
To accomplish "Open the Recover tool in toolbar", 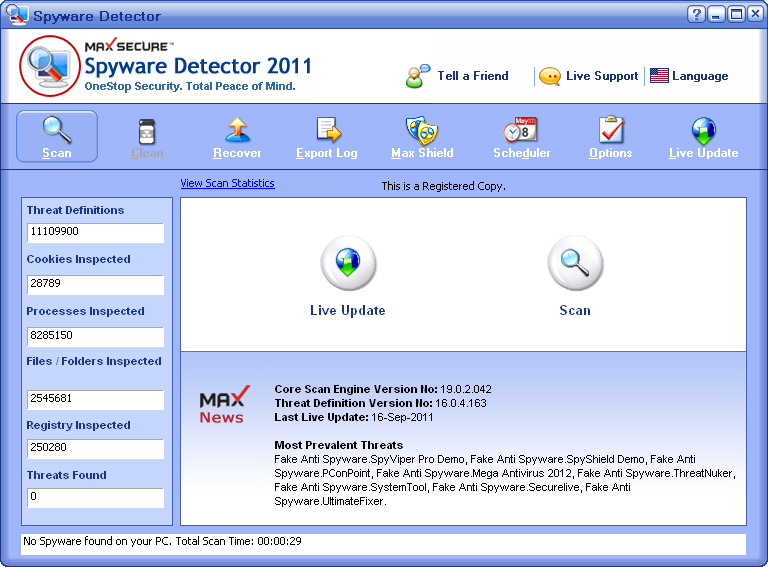I will tap(237, 131).
